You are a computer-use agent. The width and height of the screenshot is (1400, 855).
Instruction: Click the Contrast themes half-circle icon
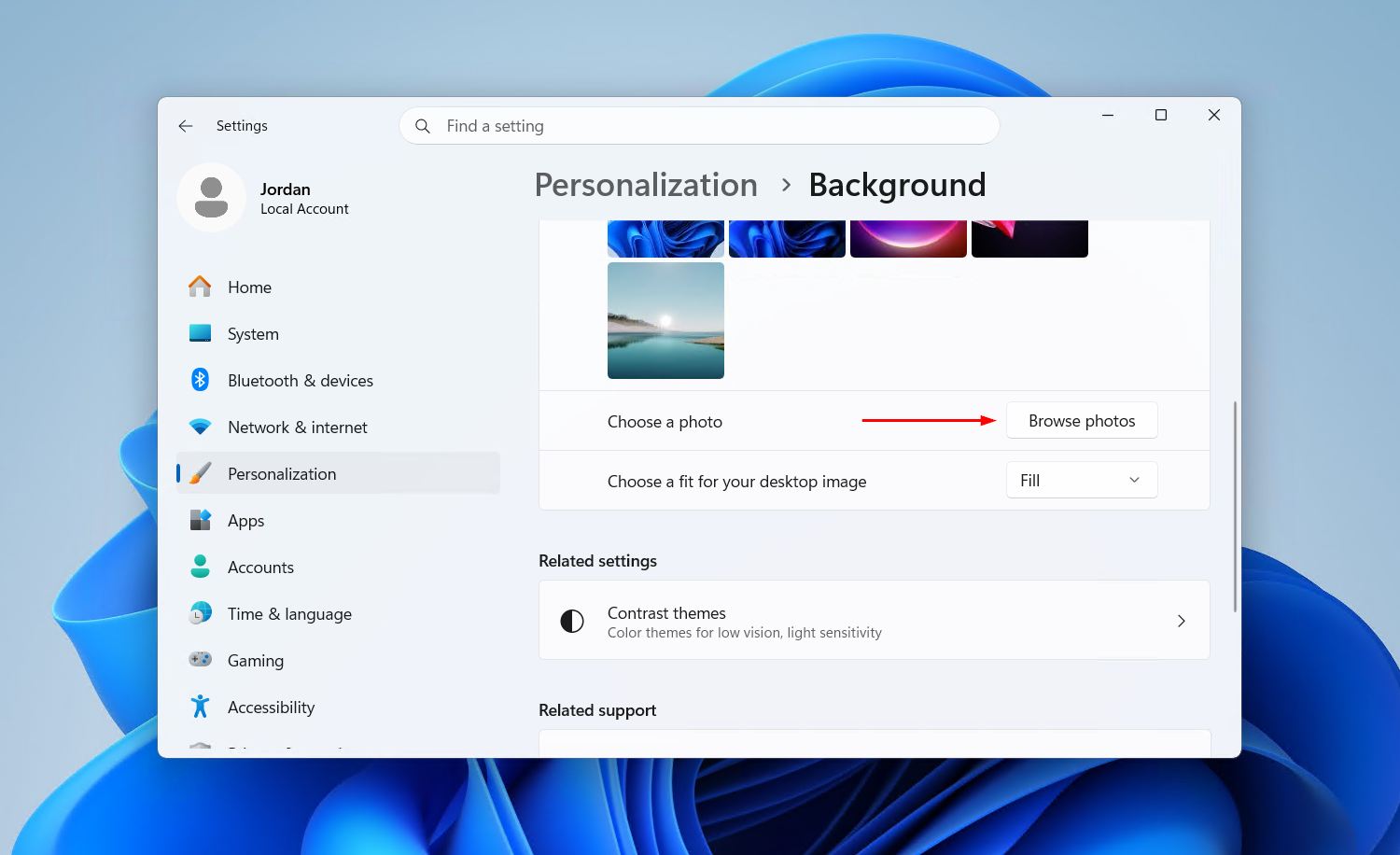572,621
